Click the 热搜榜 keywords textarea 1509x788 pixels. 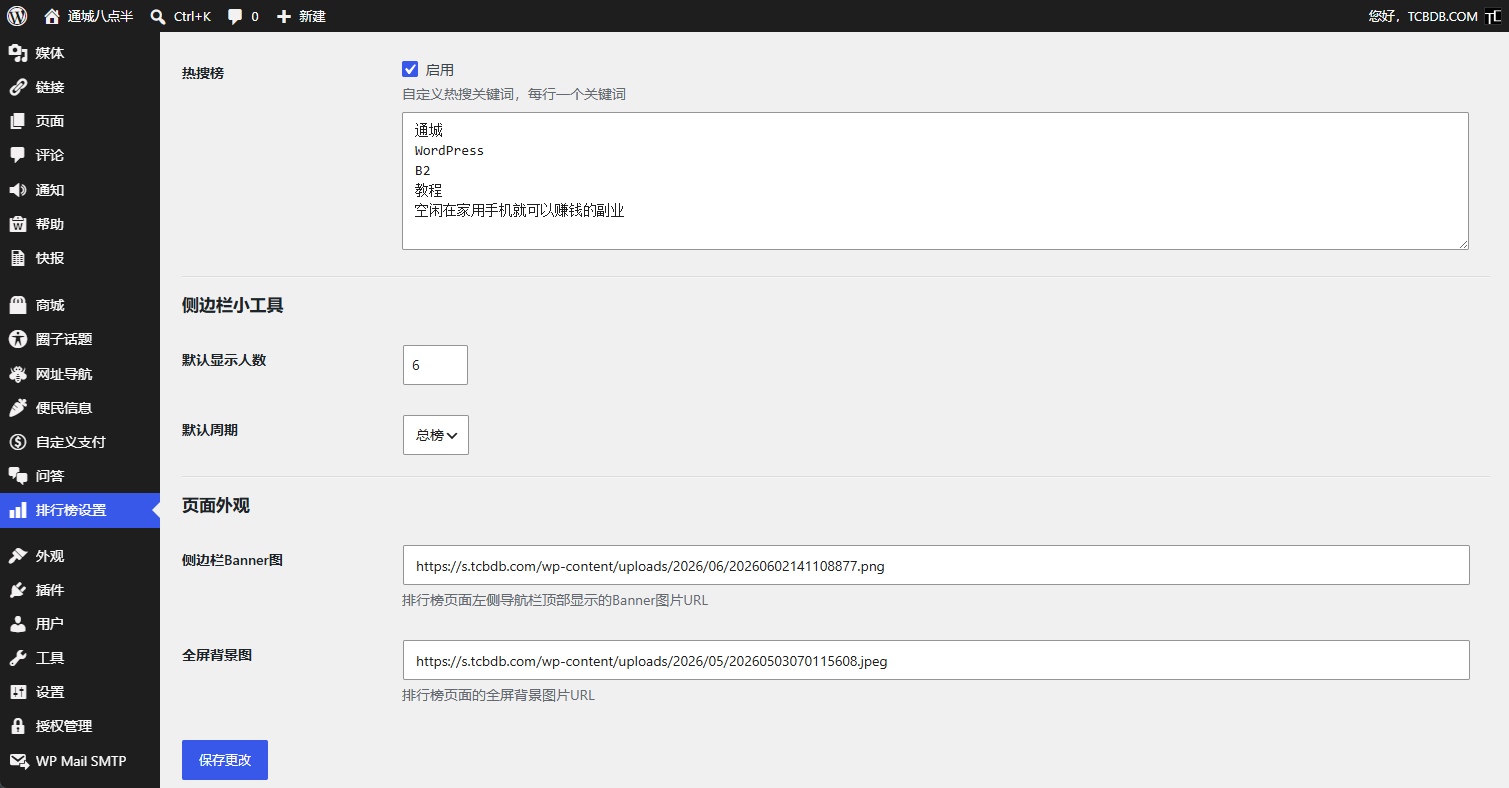(x=935, y=181)
